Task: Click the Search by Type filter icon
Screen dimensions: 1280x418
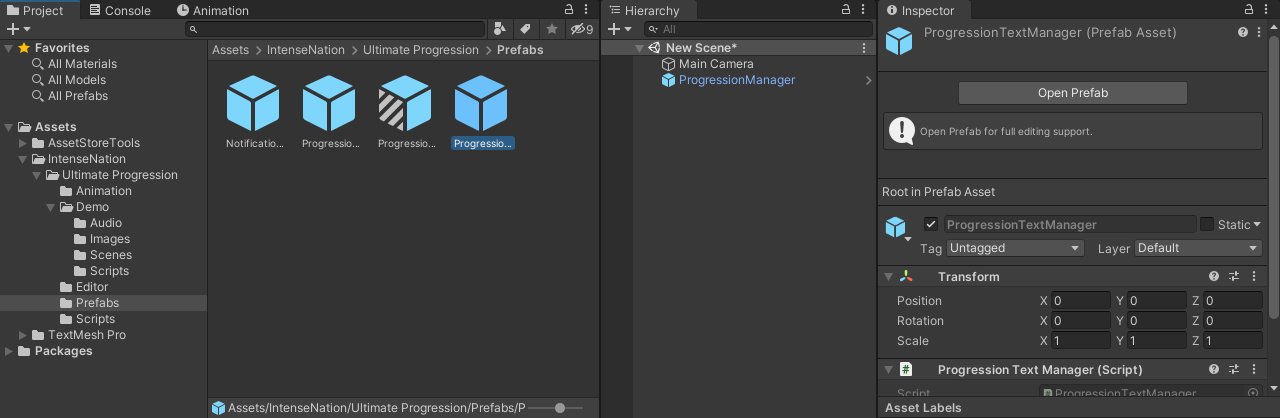Action: [x=502, y=29]
